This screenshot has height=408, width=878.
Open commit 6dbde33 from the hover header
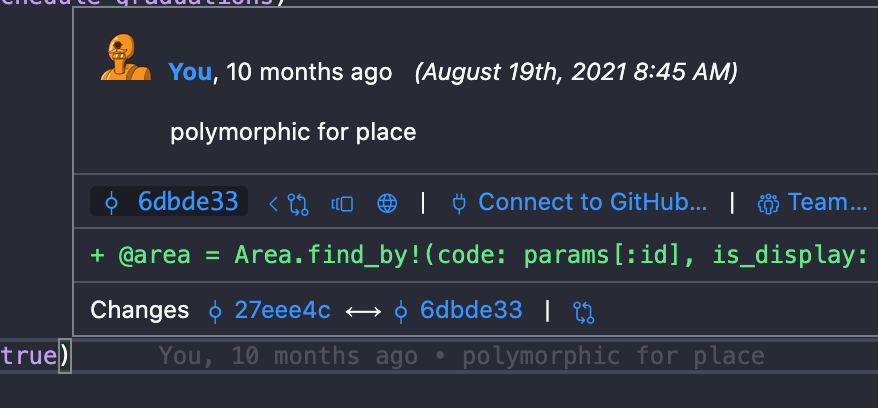tap(187, 202)
